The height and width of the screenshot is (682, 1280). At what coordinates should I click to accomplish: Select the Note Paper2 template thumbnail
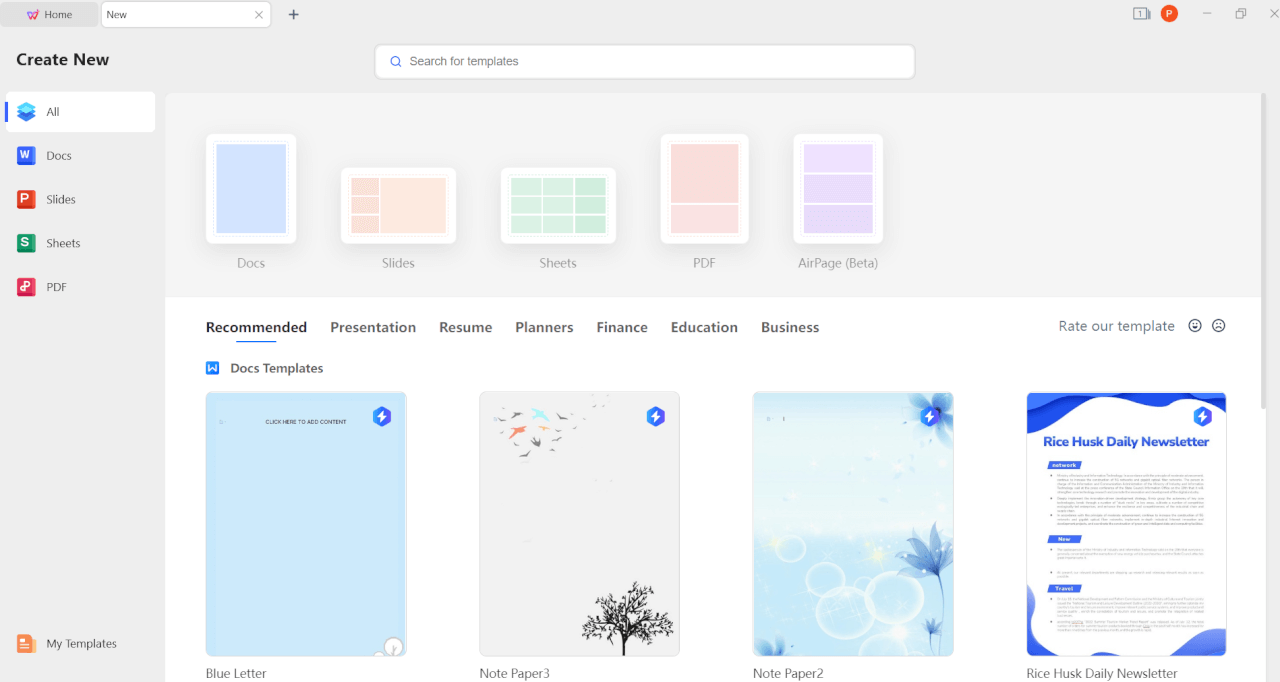[852, 524]
